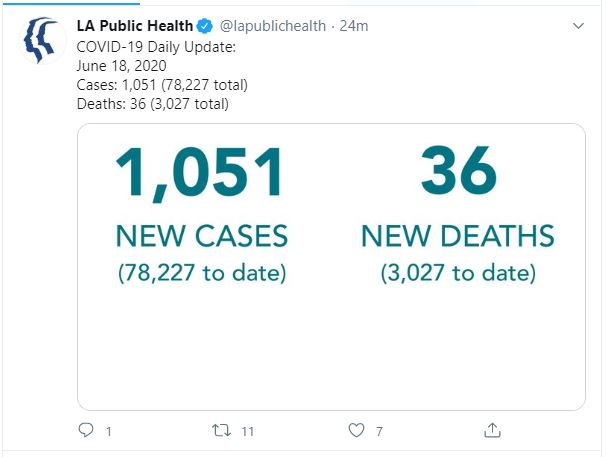Open the attached new cases image card
The width and height of the screenshot is (607, 457).
click(331, 267)
